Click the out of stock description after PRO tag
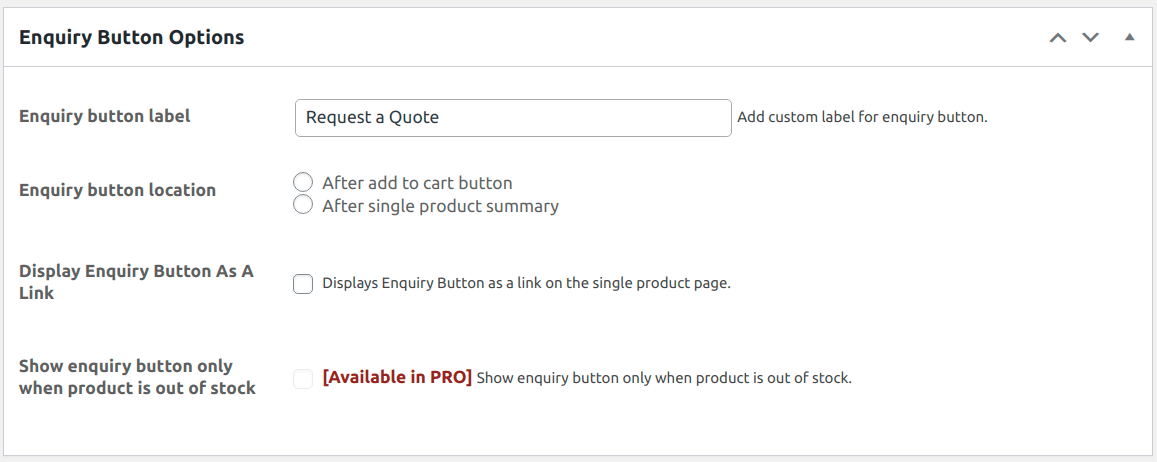The height and width of the screenshot is (462, 1157). pyautogui.click(x=664, y=379)
